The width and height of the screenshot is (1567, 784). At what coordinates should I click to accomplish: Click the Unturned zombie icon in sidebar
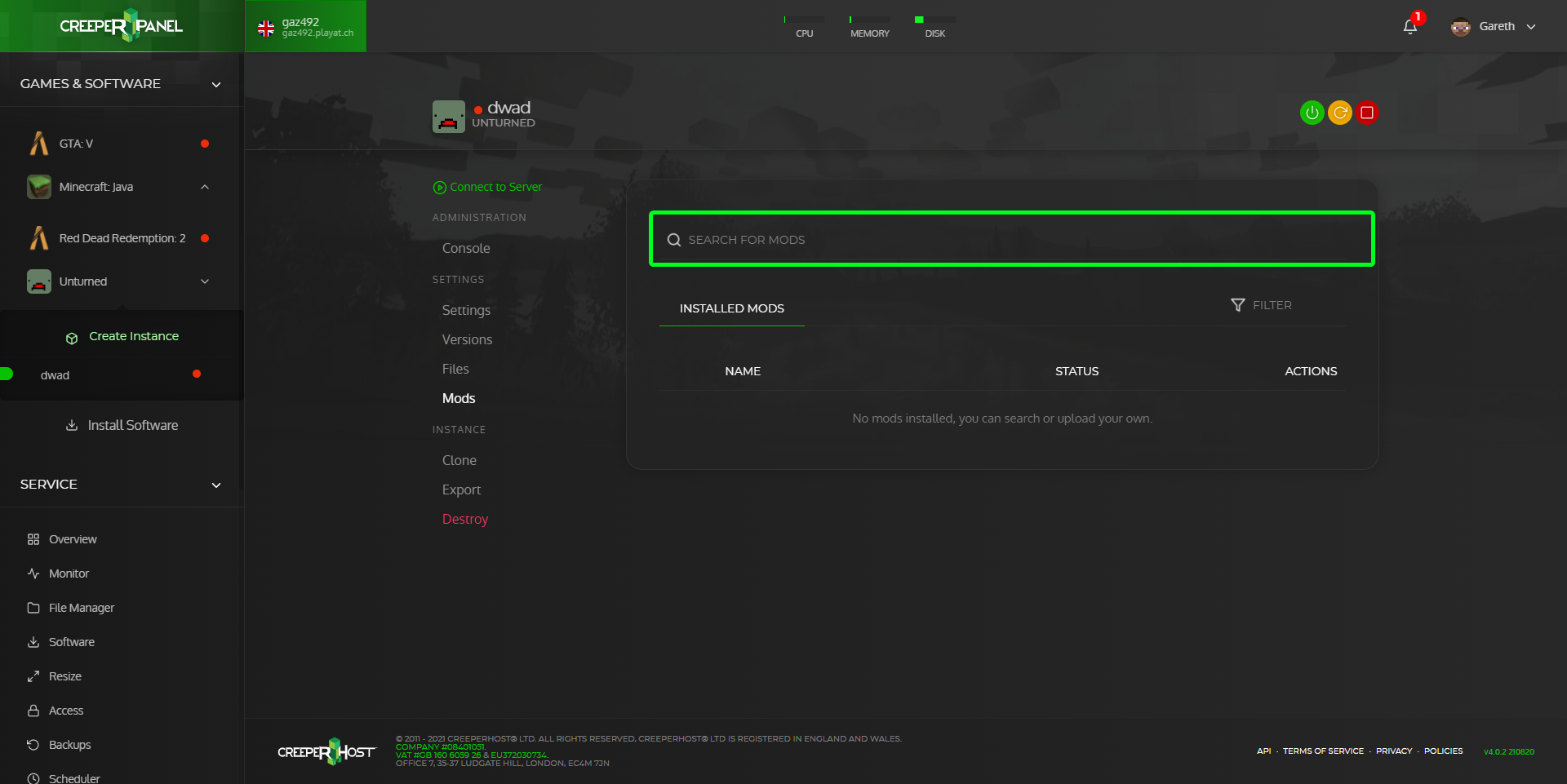pos(39,281)
